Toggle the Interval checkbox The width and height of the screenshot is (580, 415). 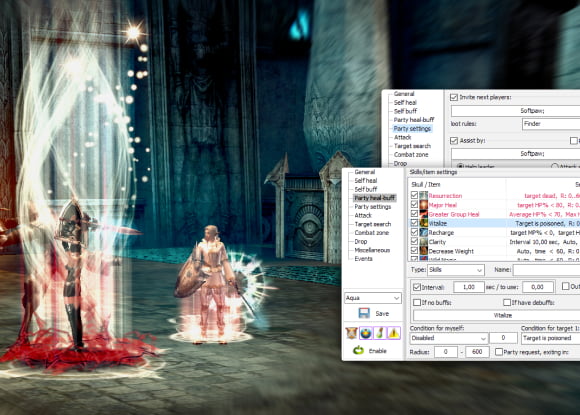pos(417,287)
